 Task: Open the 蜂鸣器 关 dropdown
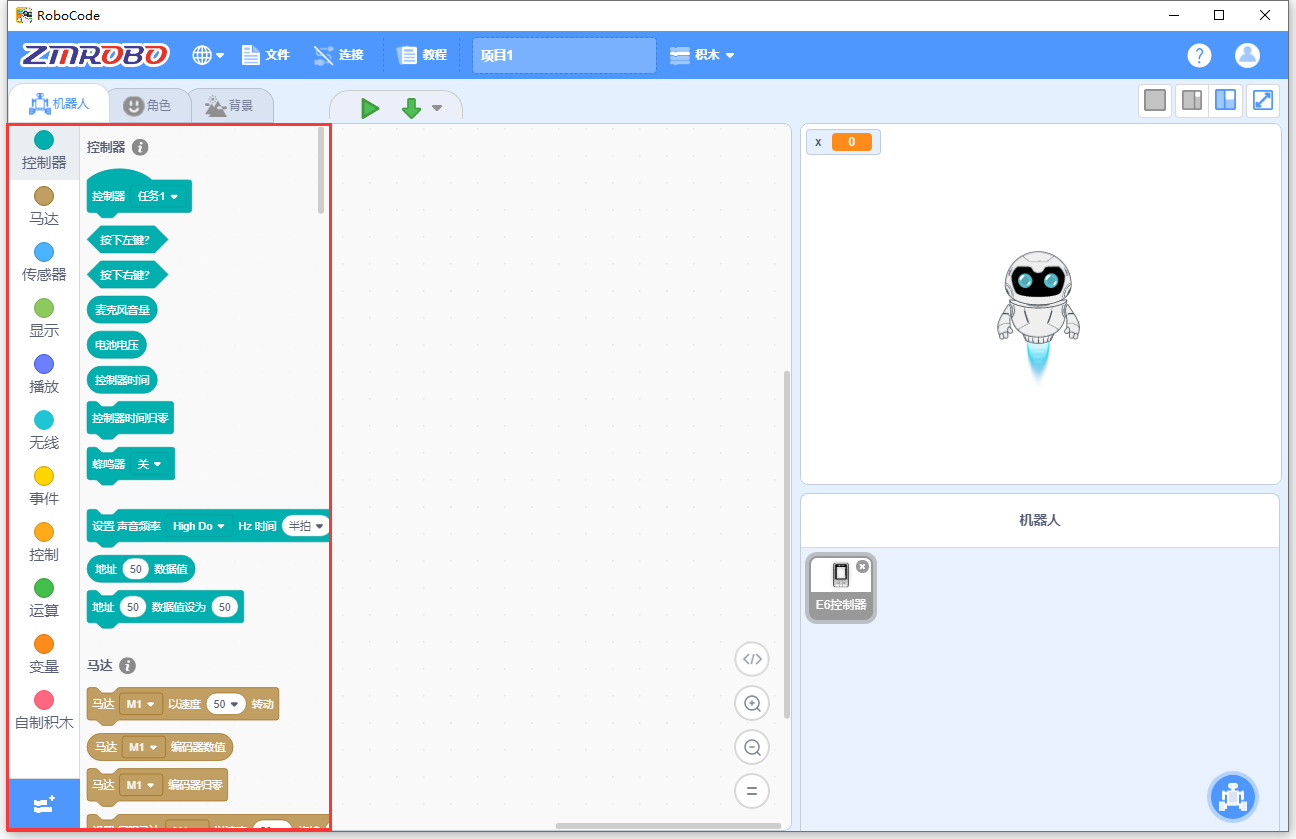pos(150,464)
